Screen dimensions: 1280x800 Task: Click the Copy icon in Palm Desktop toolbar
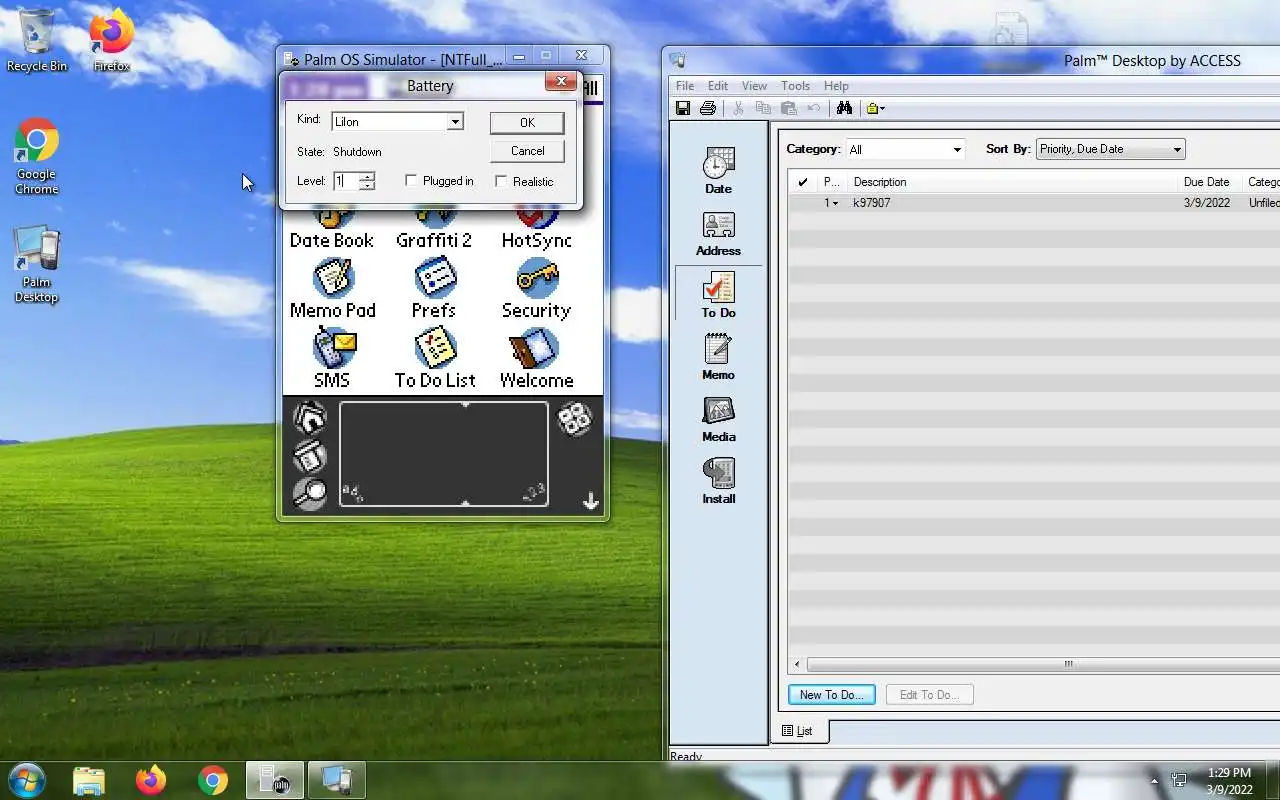(x=763, y=108)
